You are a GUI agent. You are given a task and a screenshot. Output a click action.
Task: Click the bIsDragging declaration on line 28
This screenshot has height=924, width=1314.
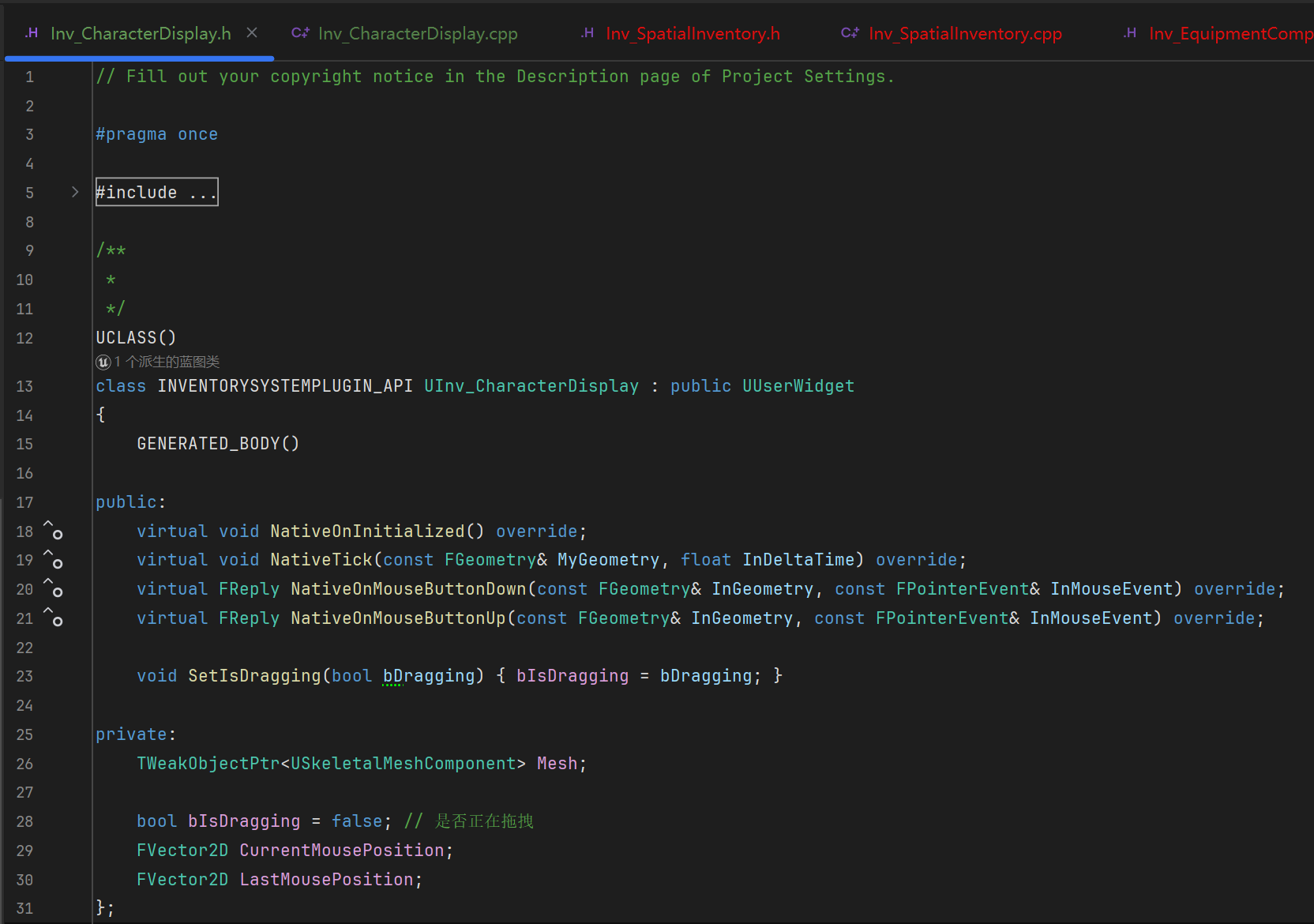(x=244, y=821)
